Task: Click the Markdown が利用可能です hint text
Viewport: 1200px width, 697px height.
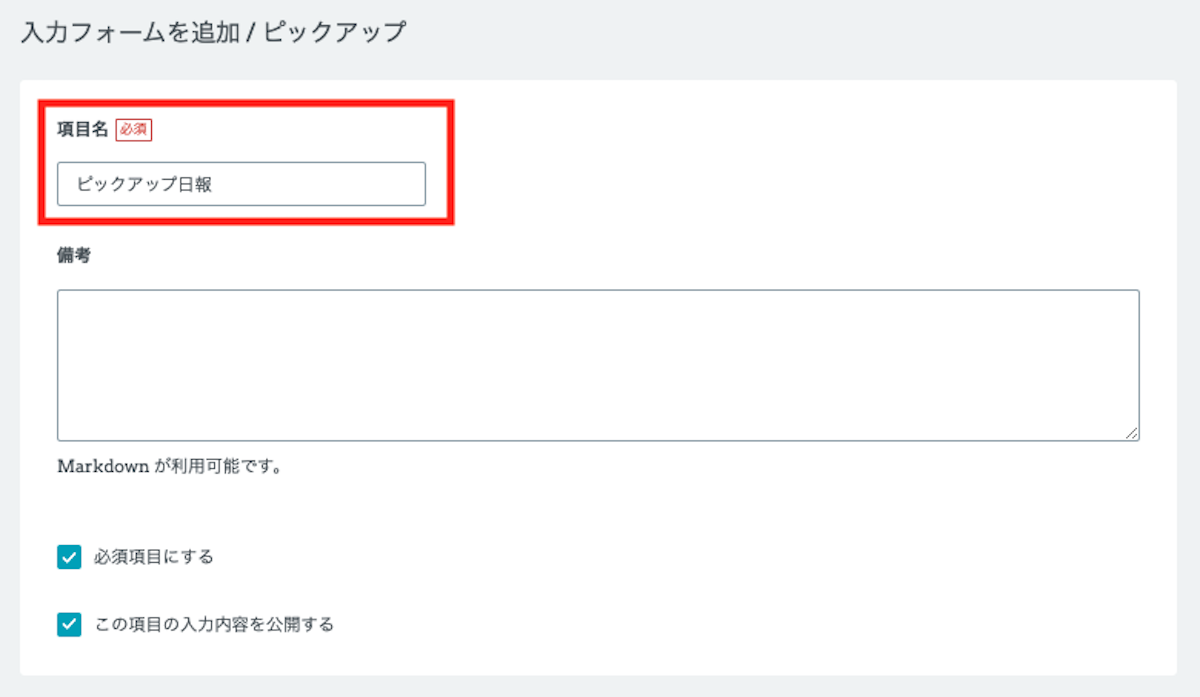Action: [x=169, y=466]
